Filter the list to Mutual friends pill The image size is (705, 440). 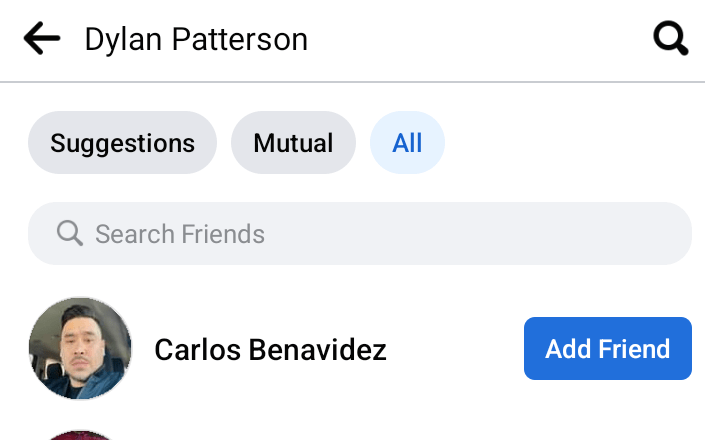click(x=293, y=143)
